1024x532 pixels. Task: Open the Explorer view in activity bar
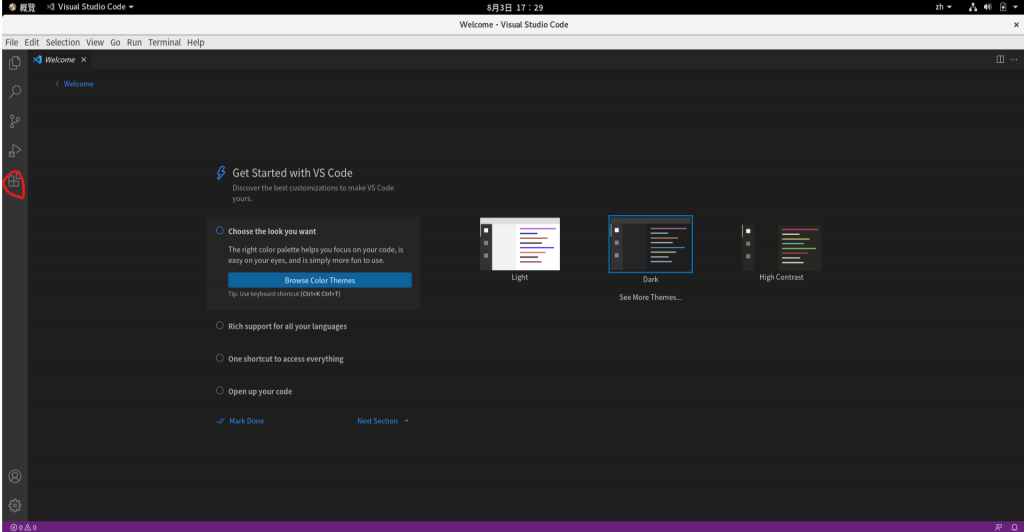point(14,63)
